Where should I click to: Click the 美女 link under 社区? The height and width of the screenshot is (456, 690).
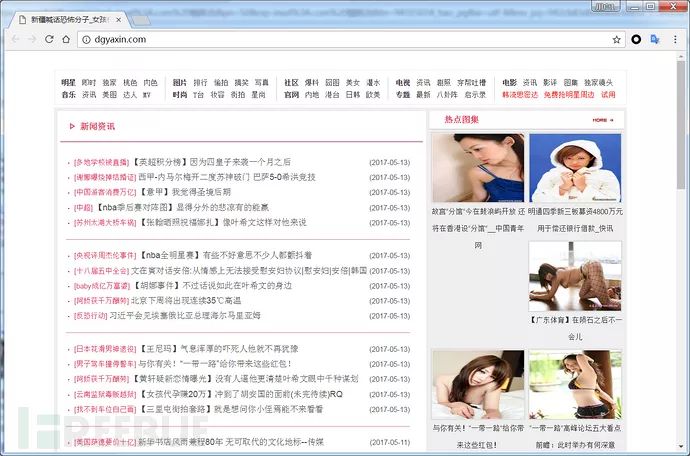tap(353, 82)
